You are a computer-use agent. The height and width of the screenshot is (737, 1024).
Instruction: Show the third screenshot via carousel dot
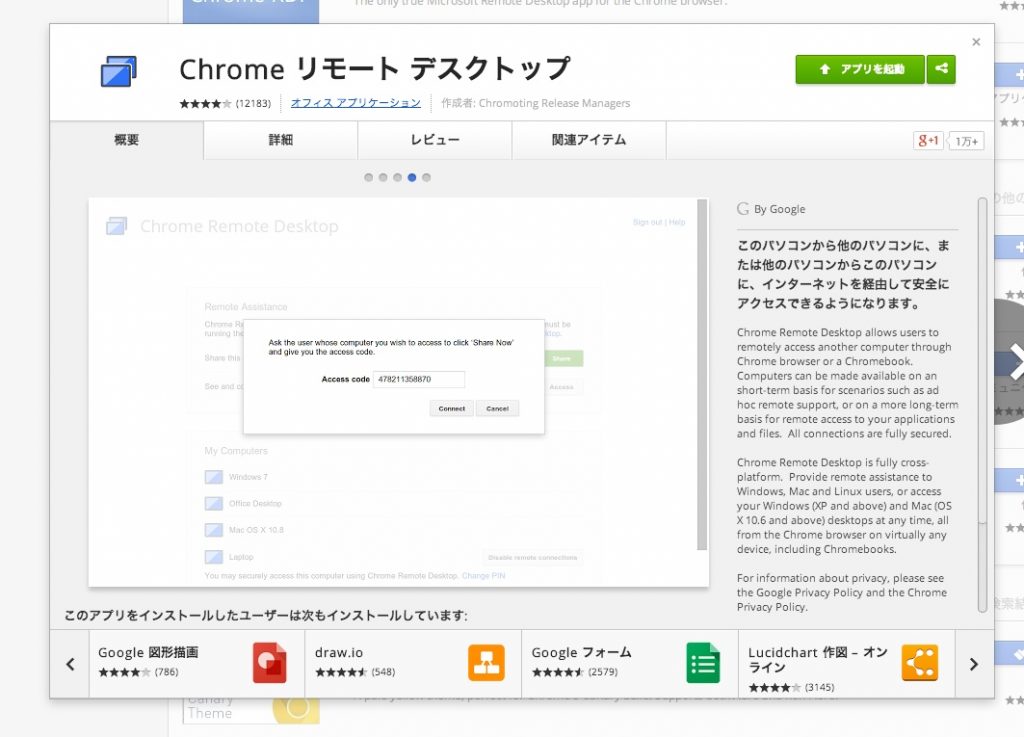(x=398, y=178)
